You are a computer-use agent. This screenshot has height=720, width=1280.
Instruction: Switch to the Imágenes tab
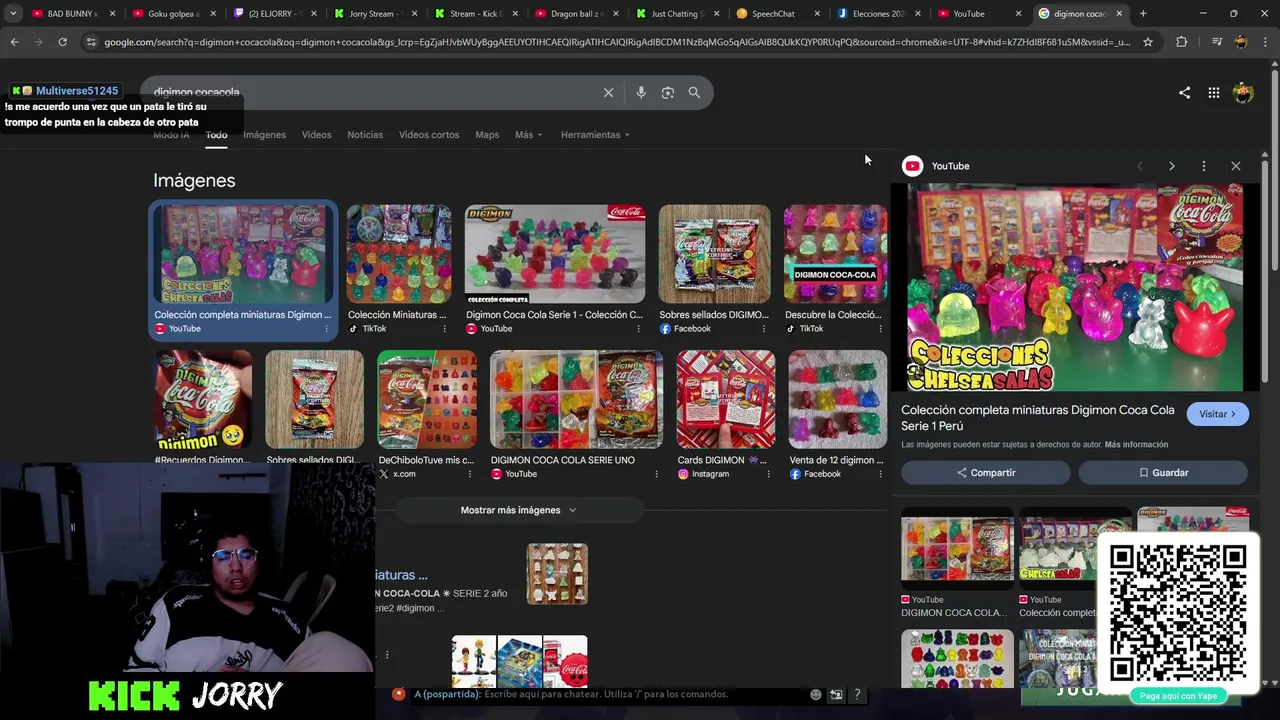(264, 135)
